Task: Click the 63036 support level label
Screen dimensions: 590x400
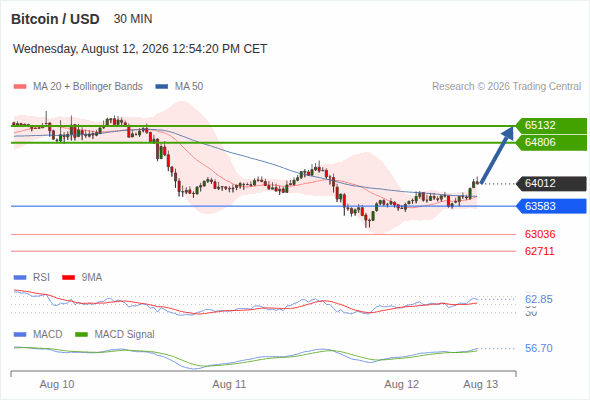Action: coord(540,234)
